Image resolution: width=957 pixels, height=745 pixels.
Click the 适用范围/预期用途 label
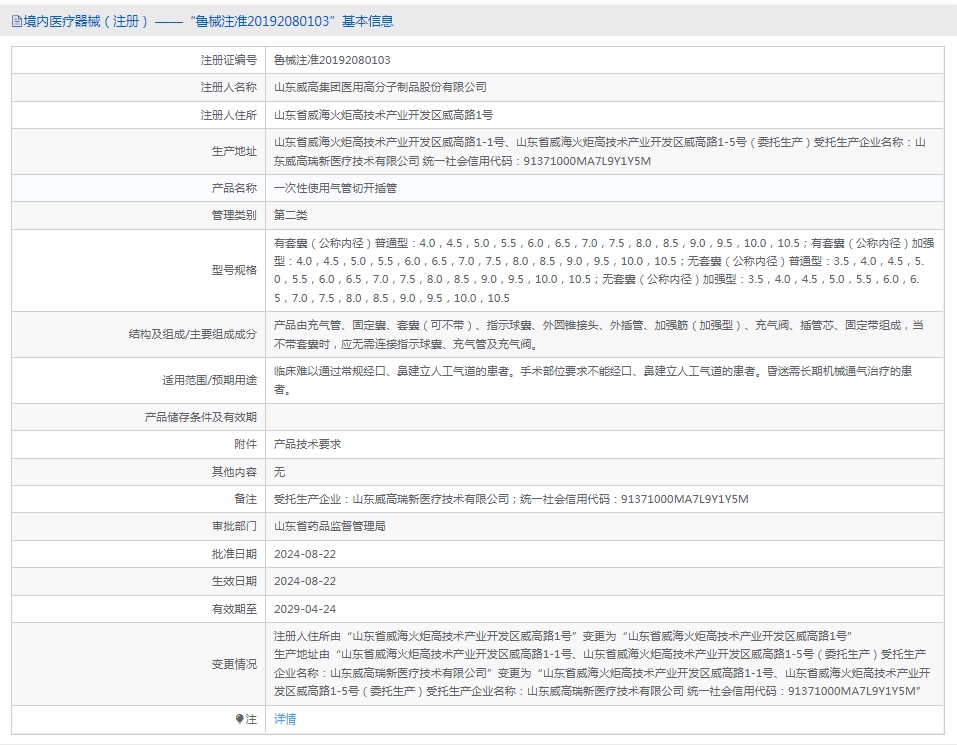pyautogui.click(x=209, y=380)
